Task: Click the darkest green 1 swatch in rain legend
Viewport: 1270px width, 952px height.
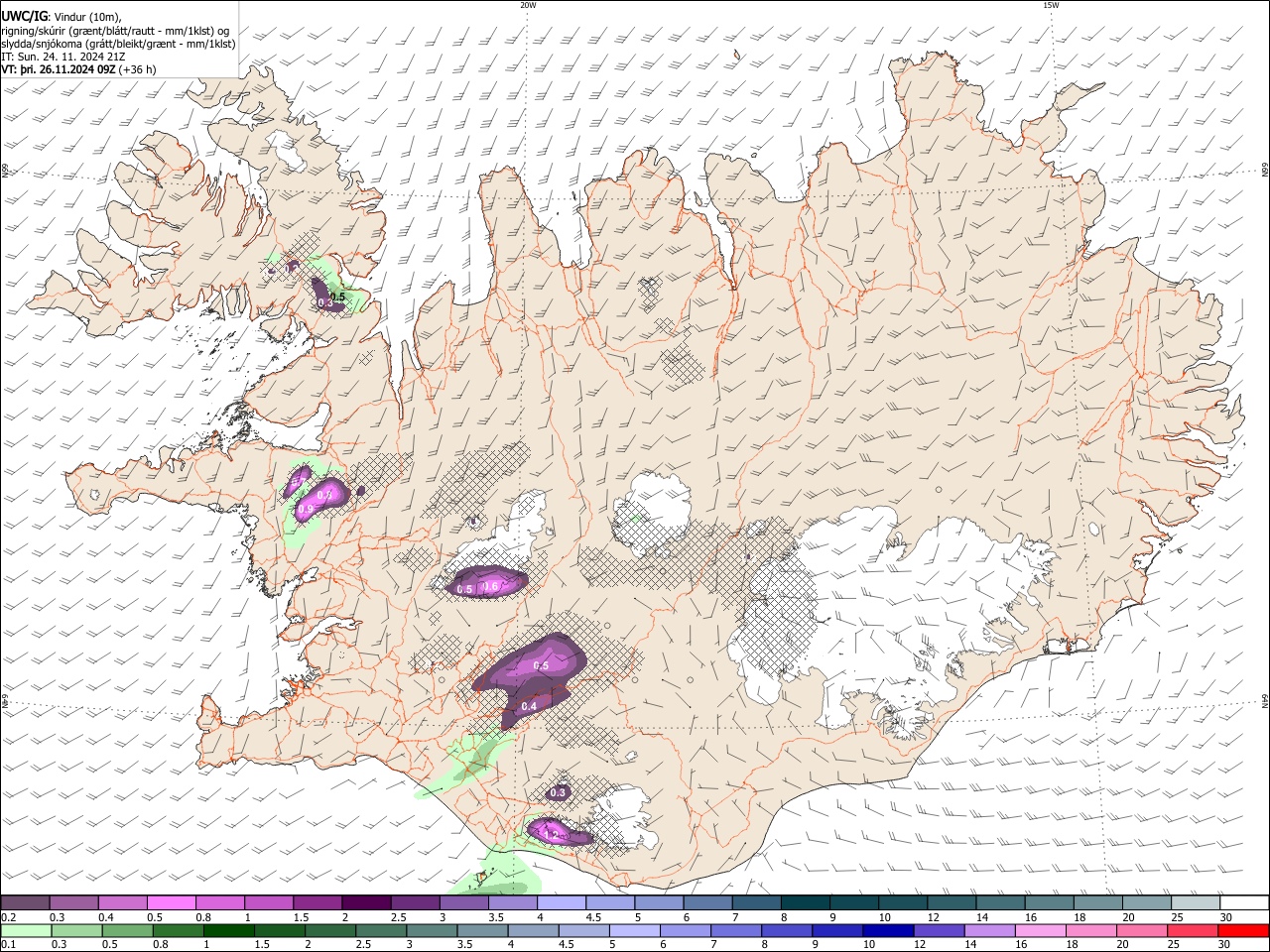Action: [228, 931]
